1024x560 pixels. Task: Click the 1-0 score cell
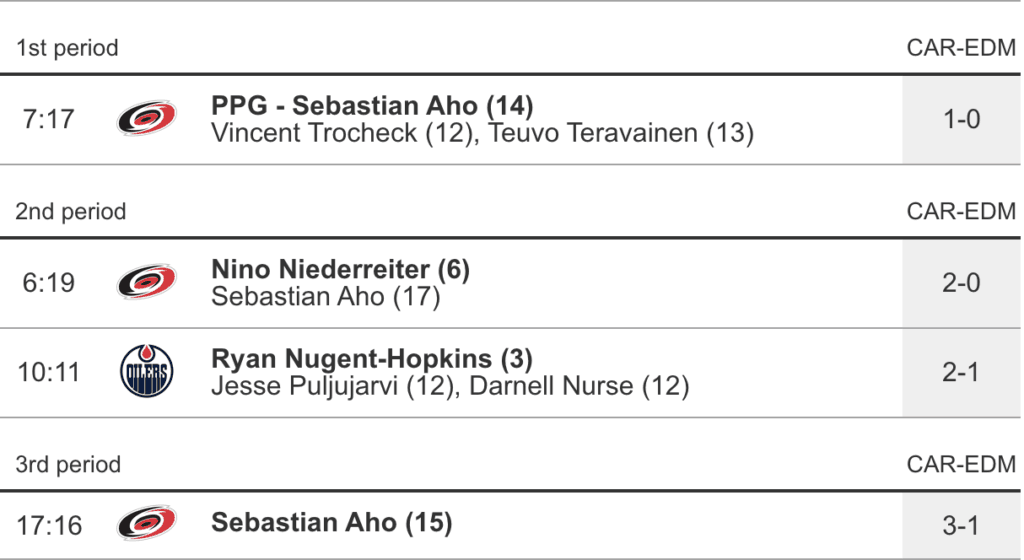(x=961, y=119)
